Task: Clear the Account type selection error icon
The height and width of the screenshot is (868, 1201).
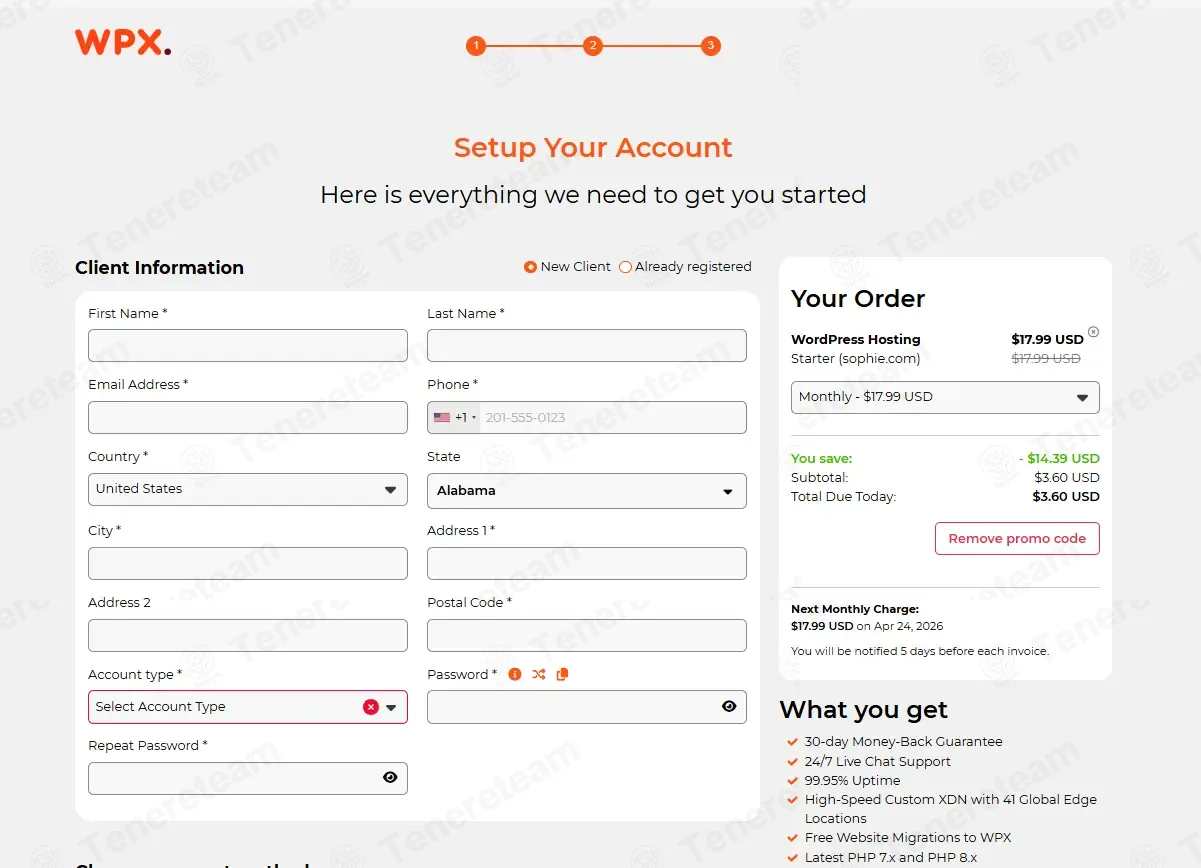Action: (371, 707)
